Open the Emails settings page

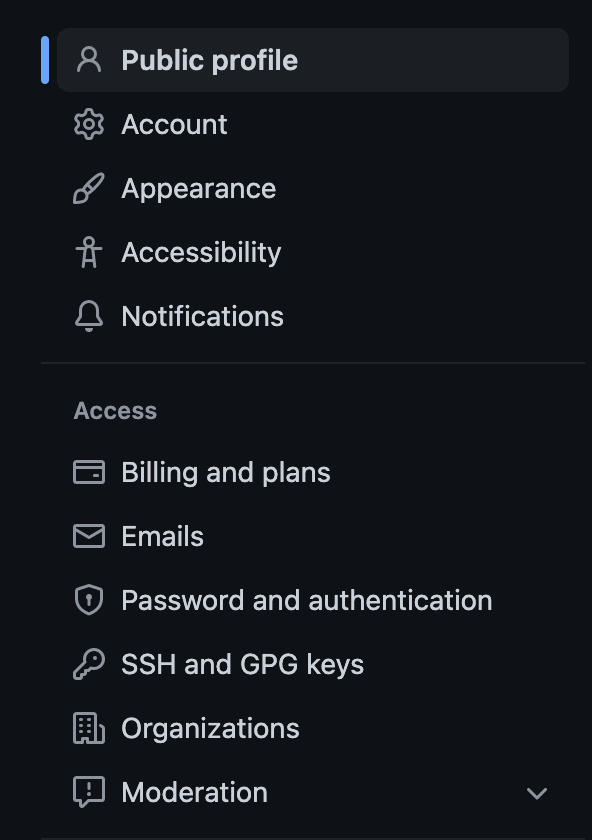pyautogui.click(x=162, y=536)
